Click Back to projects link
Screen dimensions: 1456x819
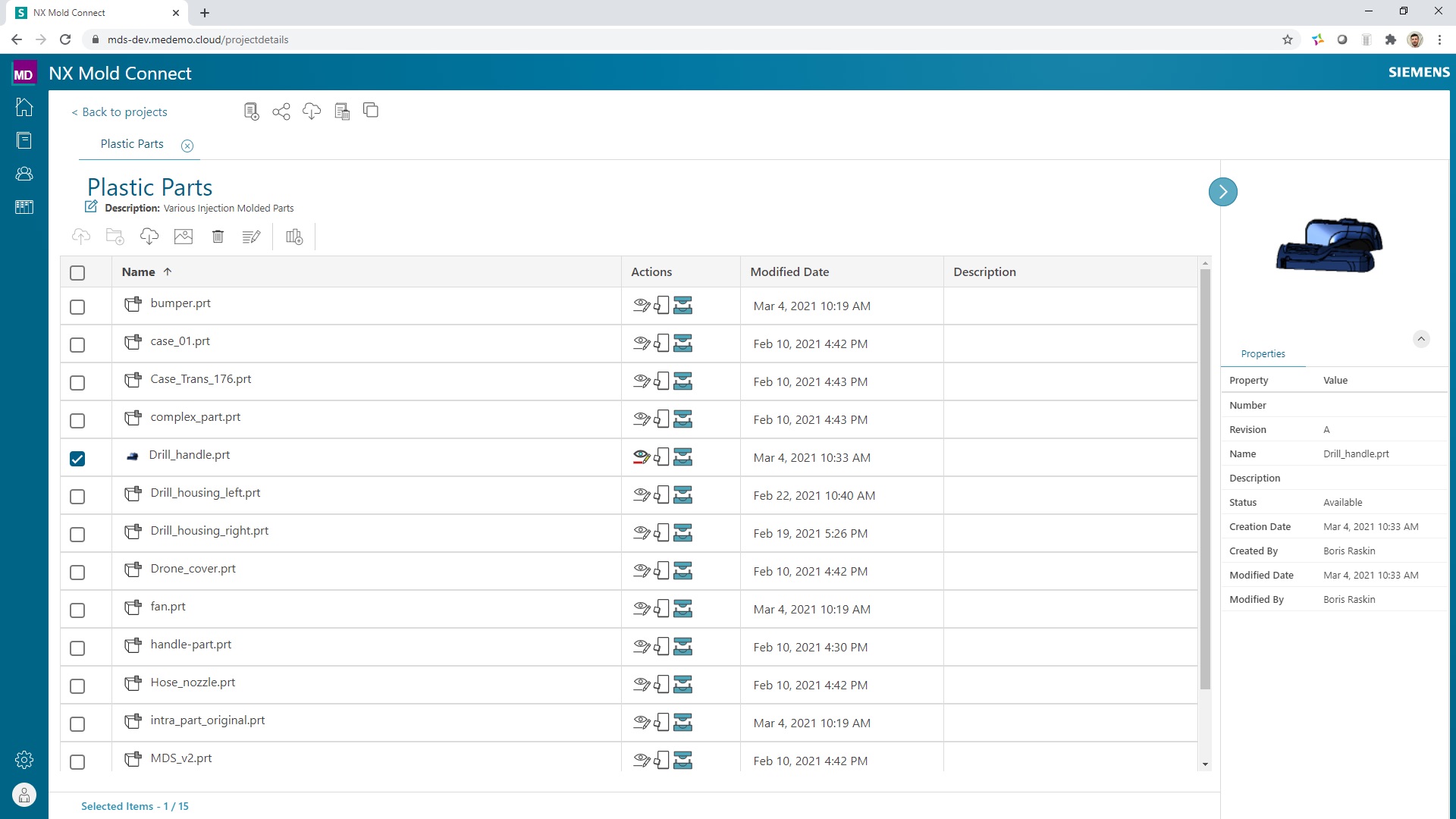(x=119, y=112)
